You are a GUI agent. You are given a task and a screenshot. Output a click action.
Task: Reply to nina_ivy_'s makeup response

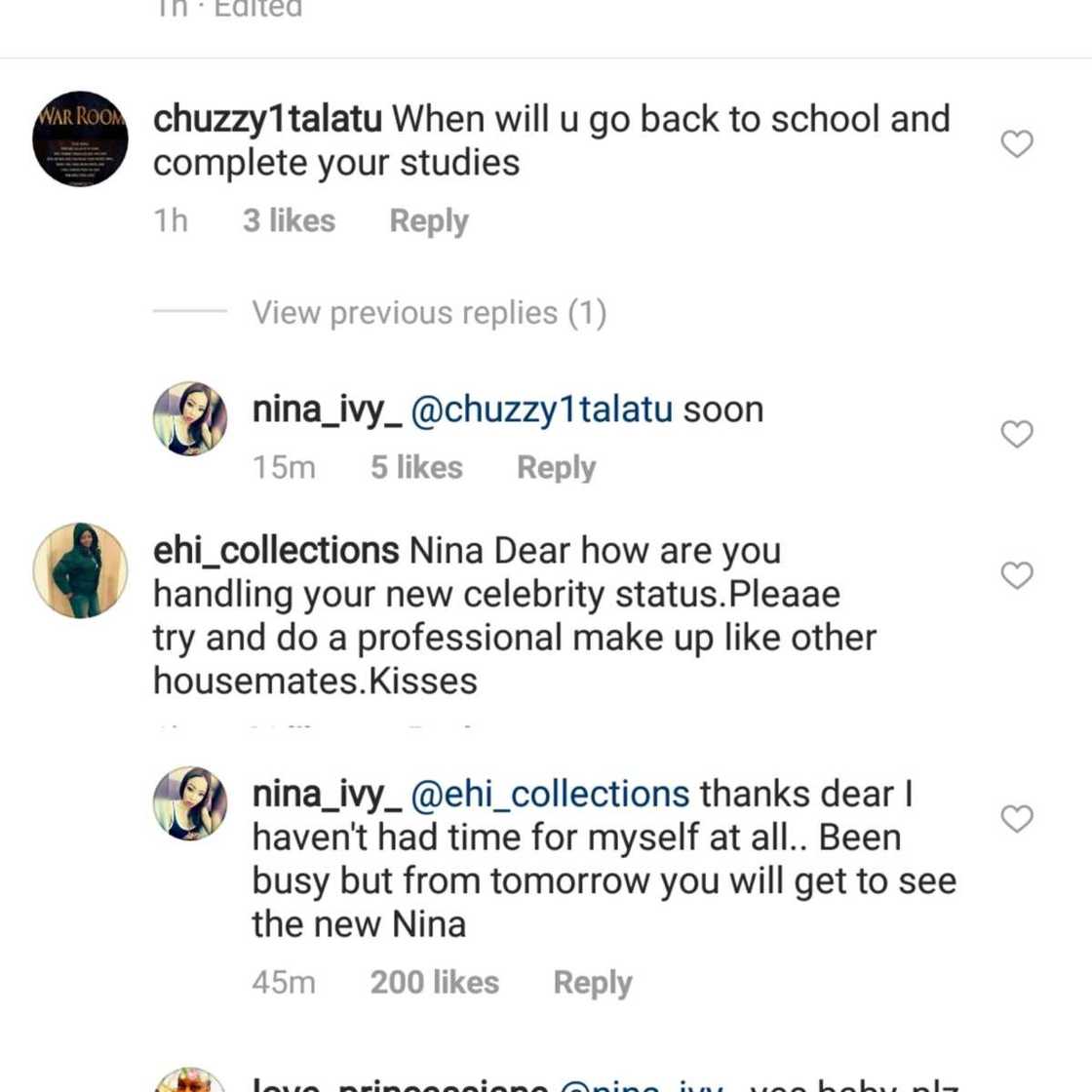pos(592,983)
